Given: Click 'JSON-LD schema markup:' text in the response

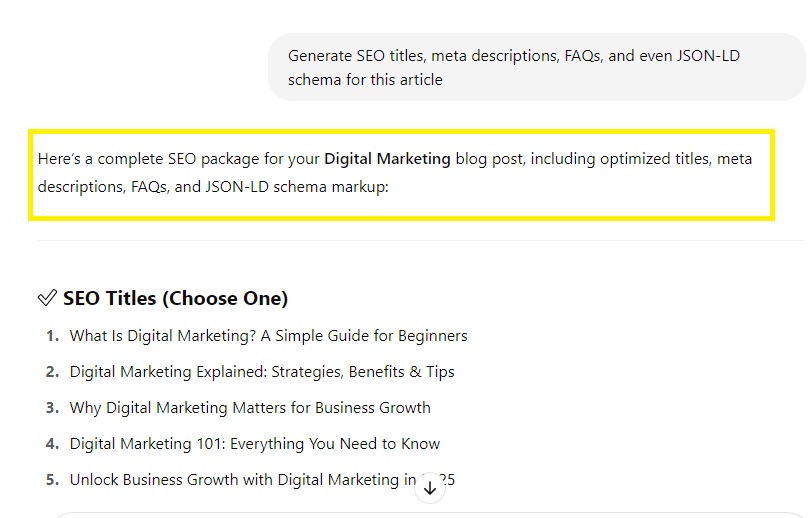Looking at the screenshot, I should coord(297,187).
